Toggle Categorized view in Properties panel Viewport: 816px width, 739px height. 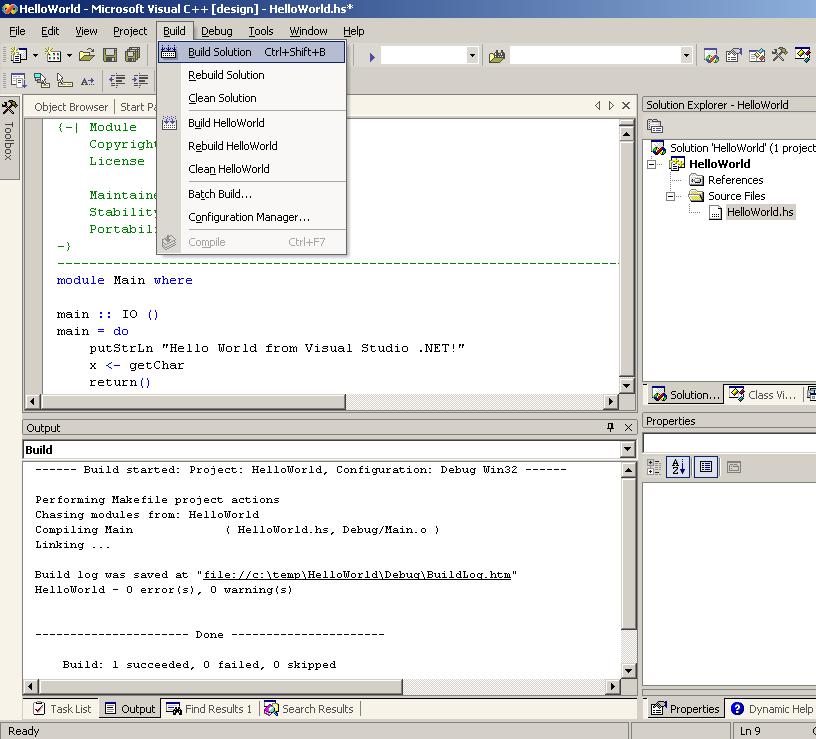[654, 467]
